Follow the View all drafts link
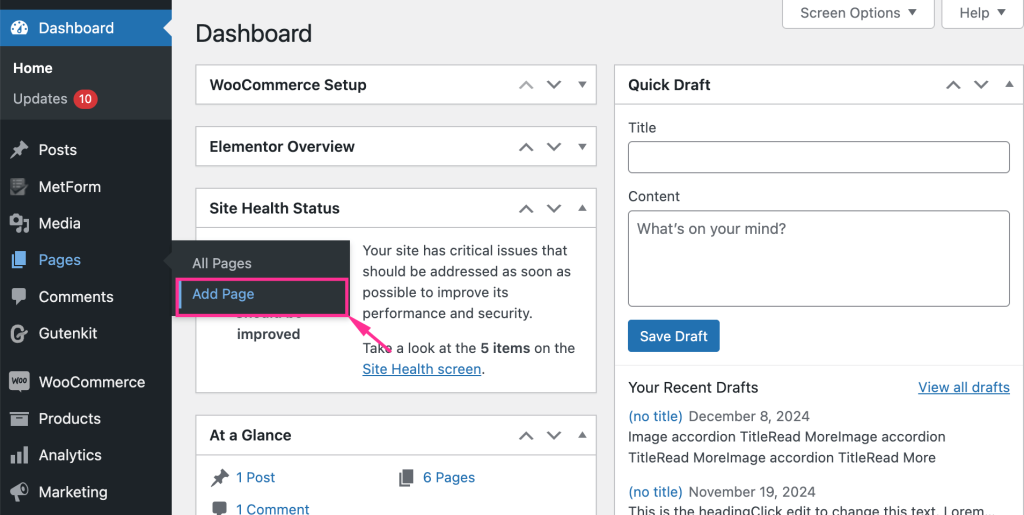 (964, 388)
